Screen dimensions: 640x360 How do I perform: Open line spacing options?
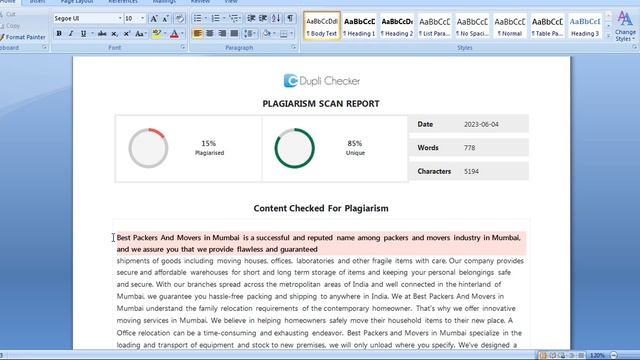pyautogui.click(x=249, y=33)
